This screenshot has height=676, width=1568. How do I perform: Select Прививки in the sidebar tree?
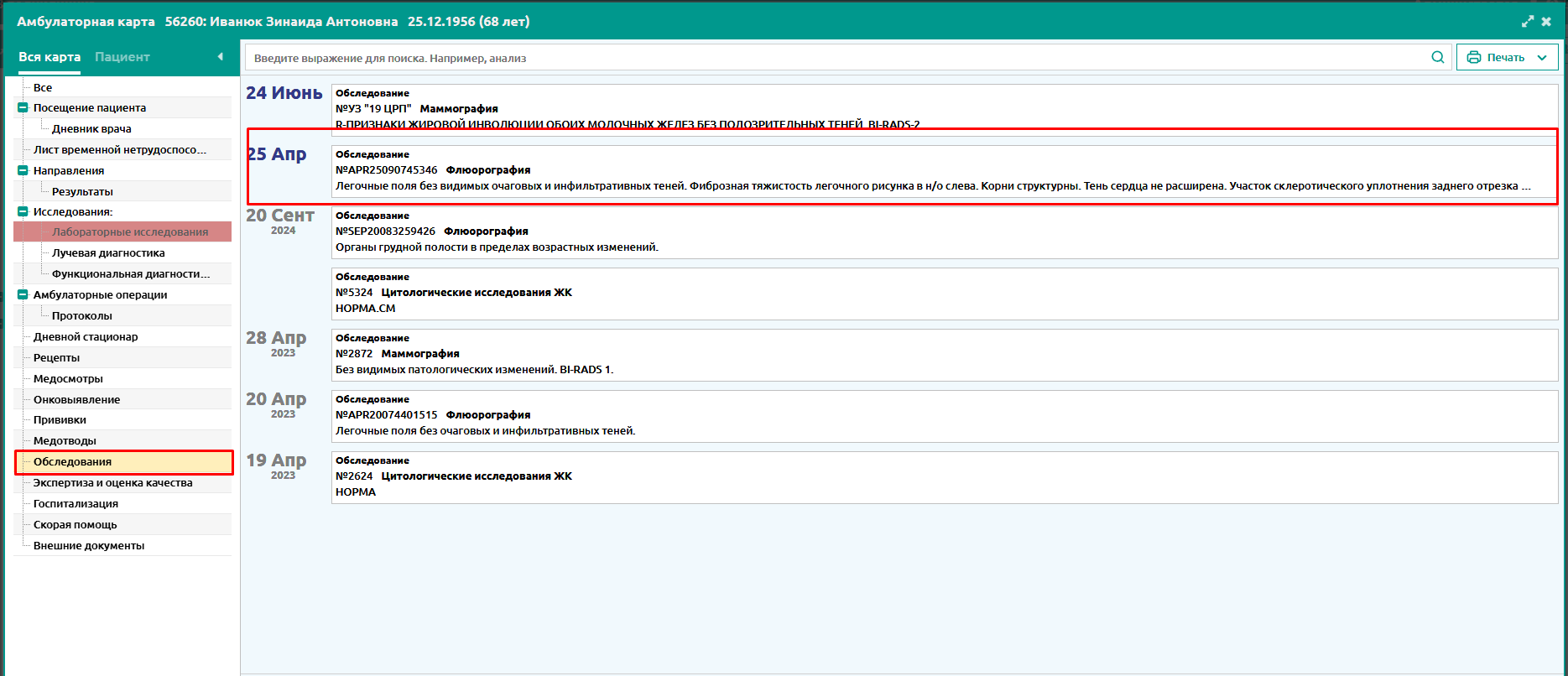pyautogui.click(x=60, y=420)
